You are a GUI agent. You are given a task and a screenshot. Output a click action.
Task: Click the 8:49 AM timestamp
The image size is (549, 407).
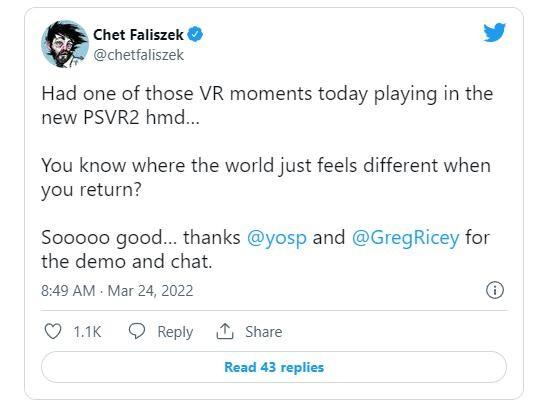(x=68, y=291)
